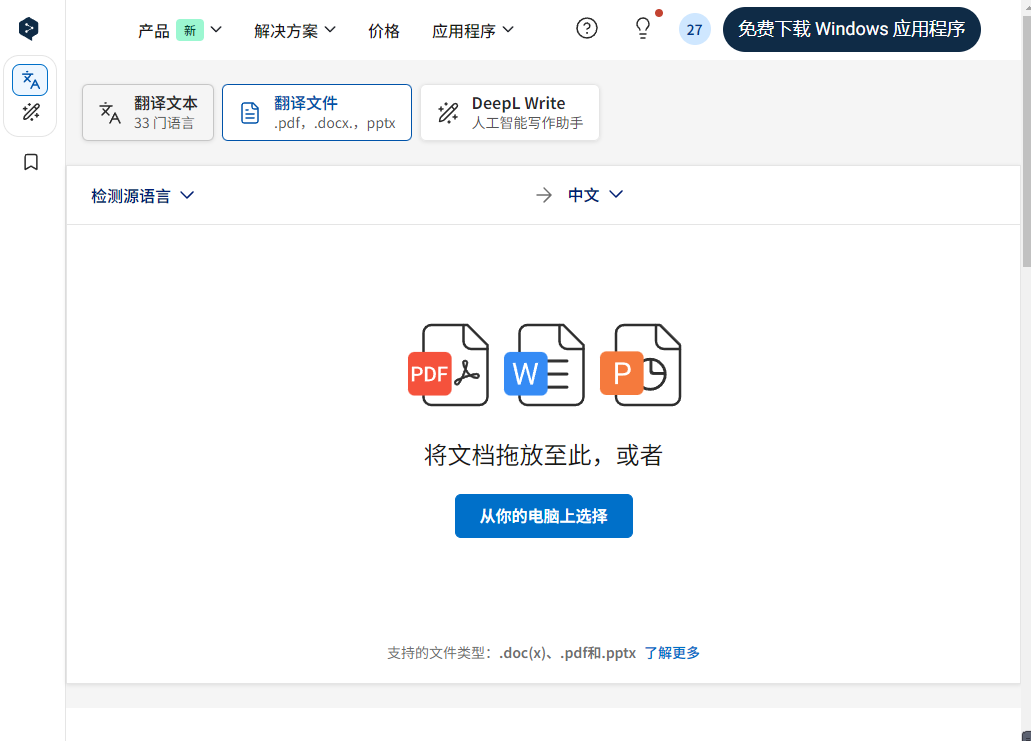The width and height of the screenshot is (1031, 741).
Task: Expand the 应用程序 menu
Action: pyautogui.click(x=473, y=30)
